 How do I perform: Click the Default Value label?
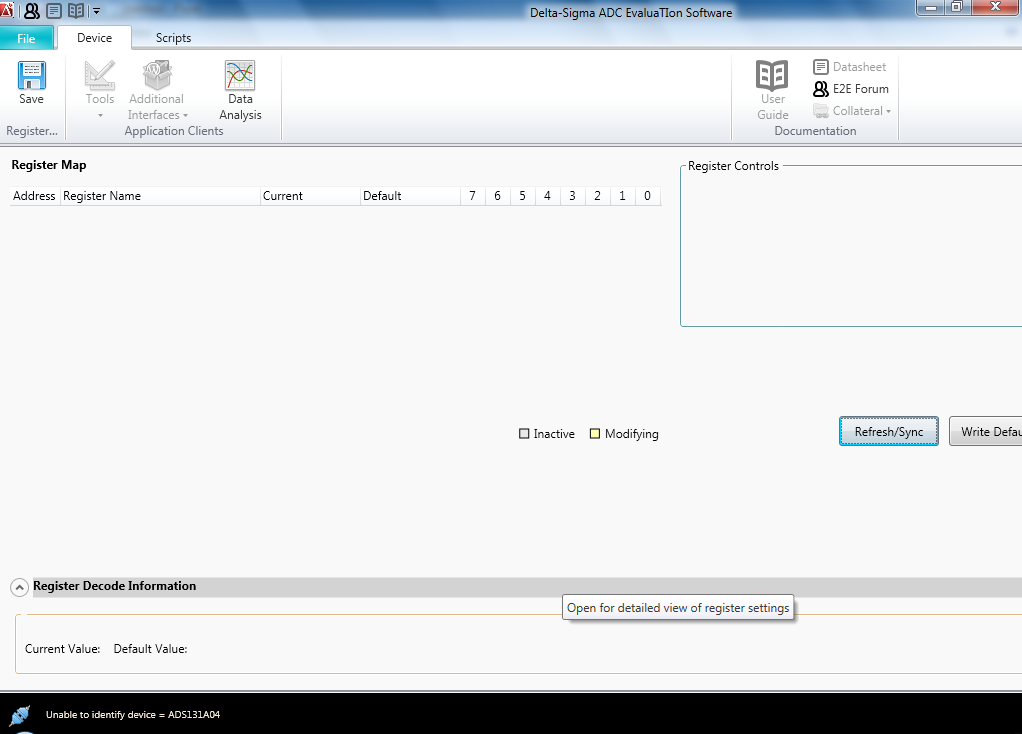[x=151, y=649]
